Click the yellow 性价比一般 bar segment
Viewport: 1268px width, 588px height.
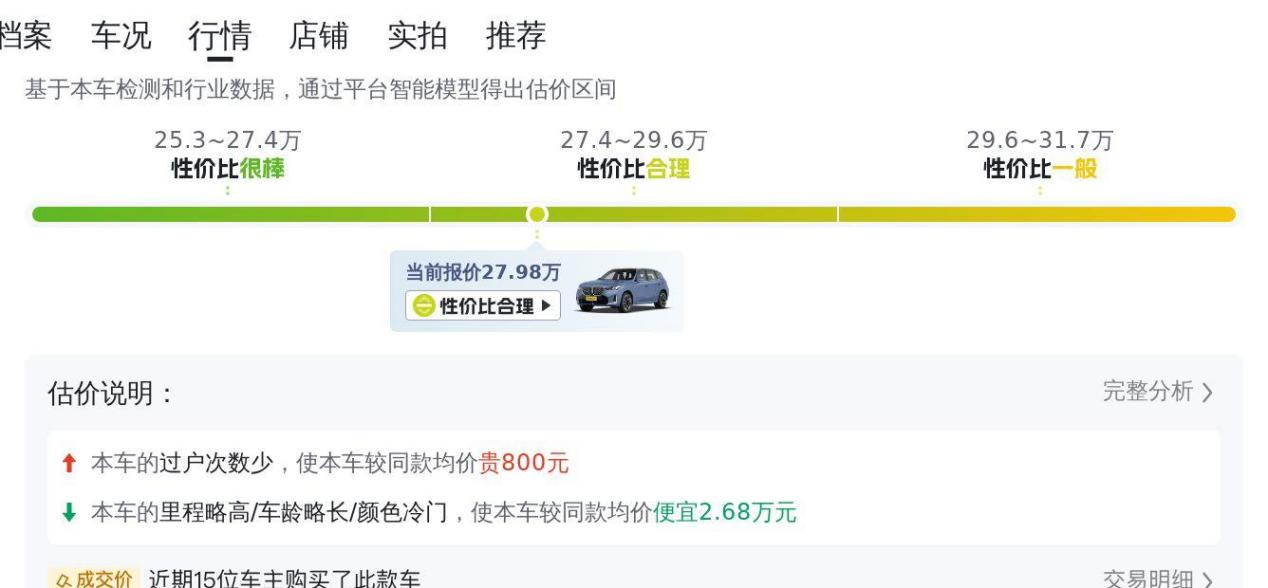point(1037,214)
